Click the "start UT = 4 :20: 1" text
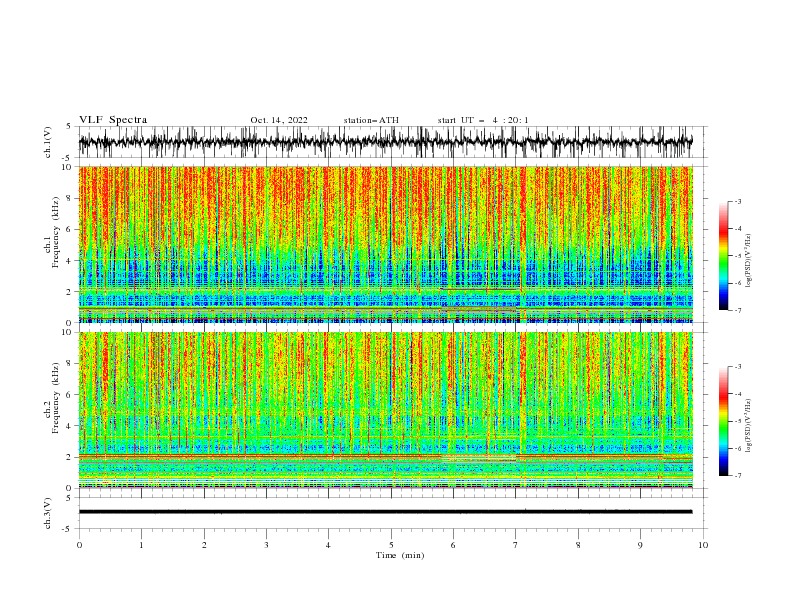The width and height of the screenshot is (792, 612). (x=483, y=120)
